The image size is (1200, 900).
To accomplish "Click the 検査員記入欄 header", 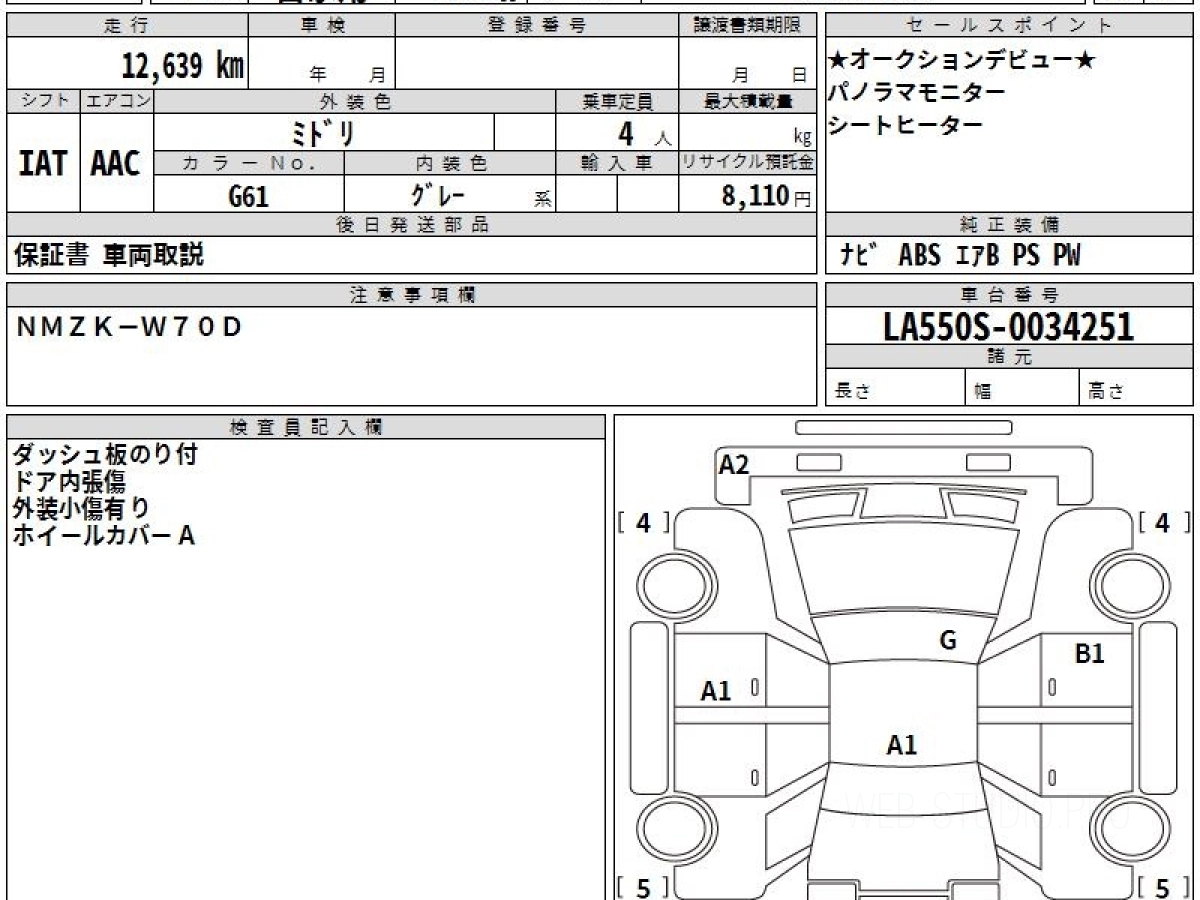I will tap(306, 427).
